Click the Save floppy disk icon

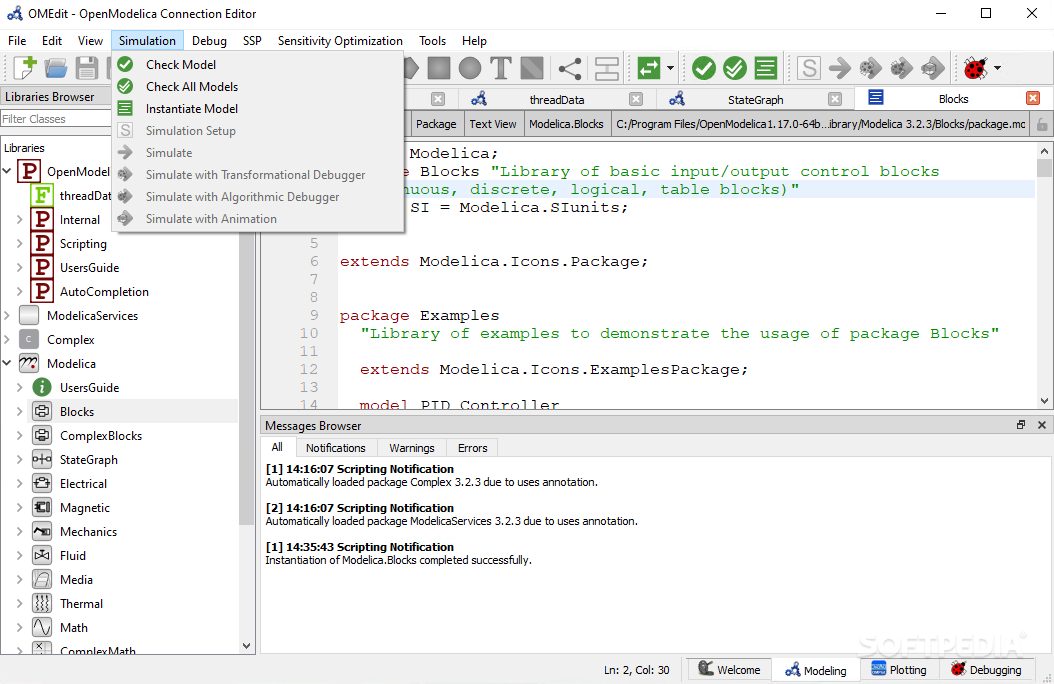[87, 68]
